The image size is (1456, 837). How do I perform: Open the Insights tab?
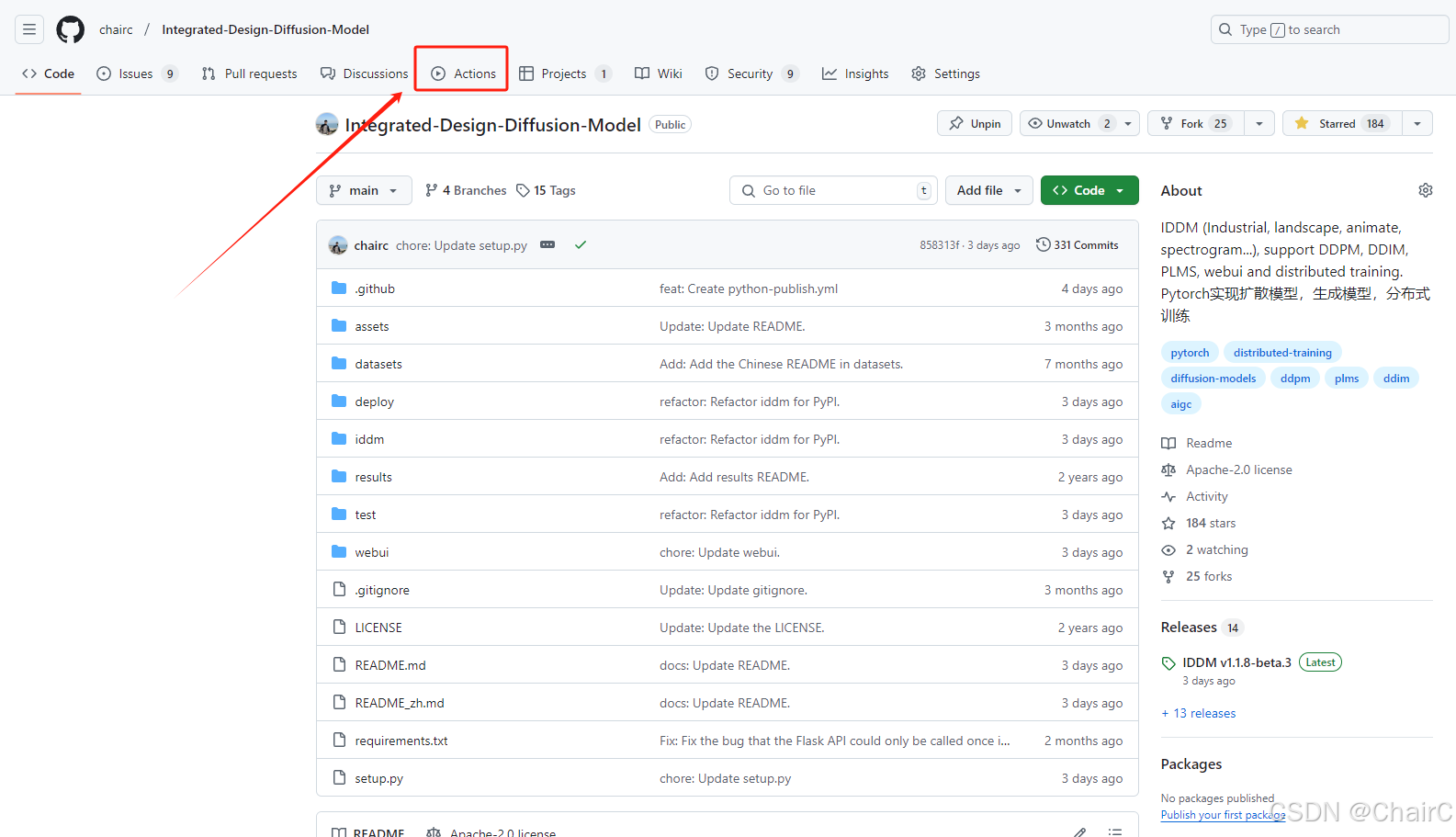coord(855,74)
